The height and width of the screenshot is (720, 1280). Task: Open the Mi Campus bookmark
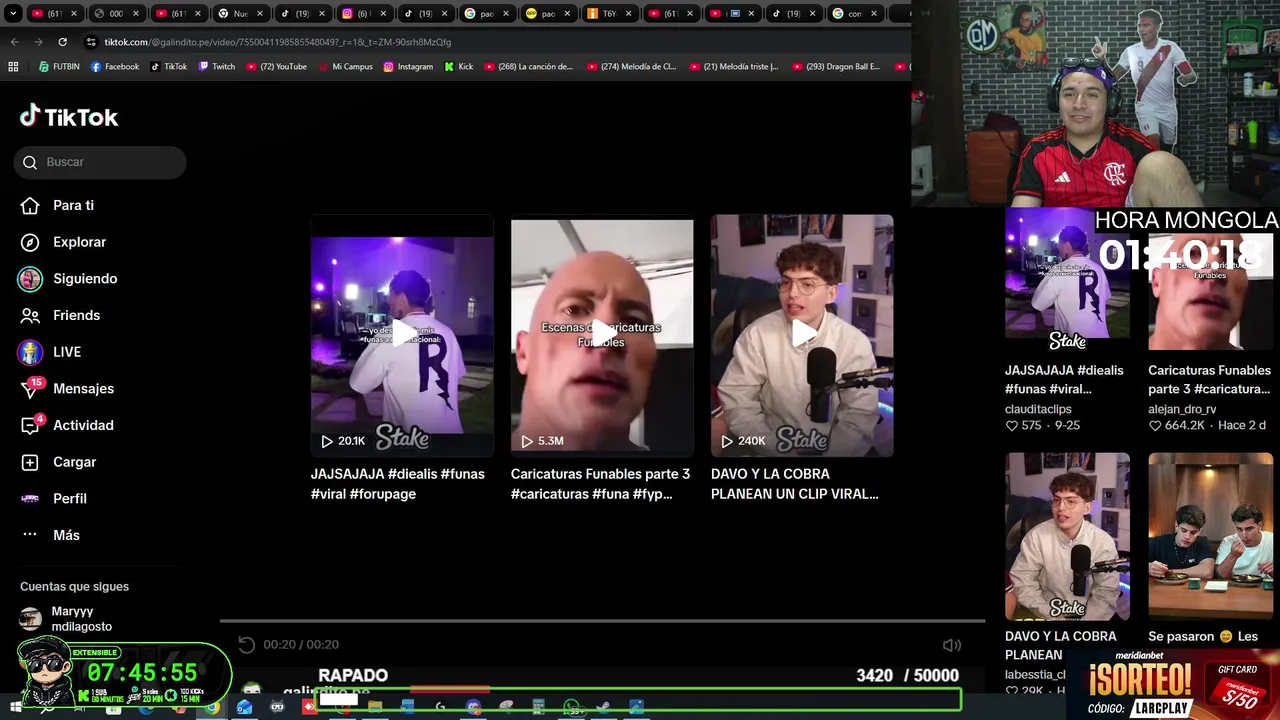pos(345,67)
